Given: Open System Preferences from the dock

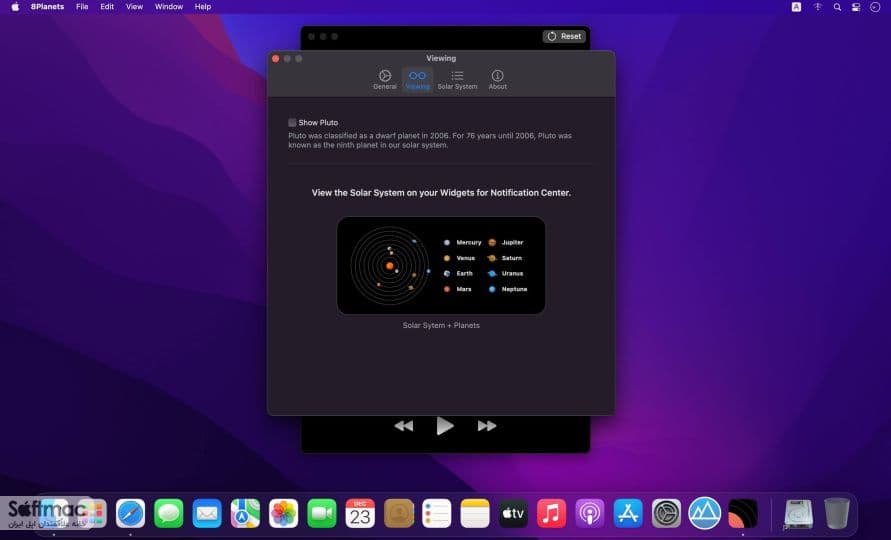Looking at the screenshot, I should coord(666,513).
